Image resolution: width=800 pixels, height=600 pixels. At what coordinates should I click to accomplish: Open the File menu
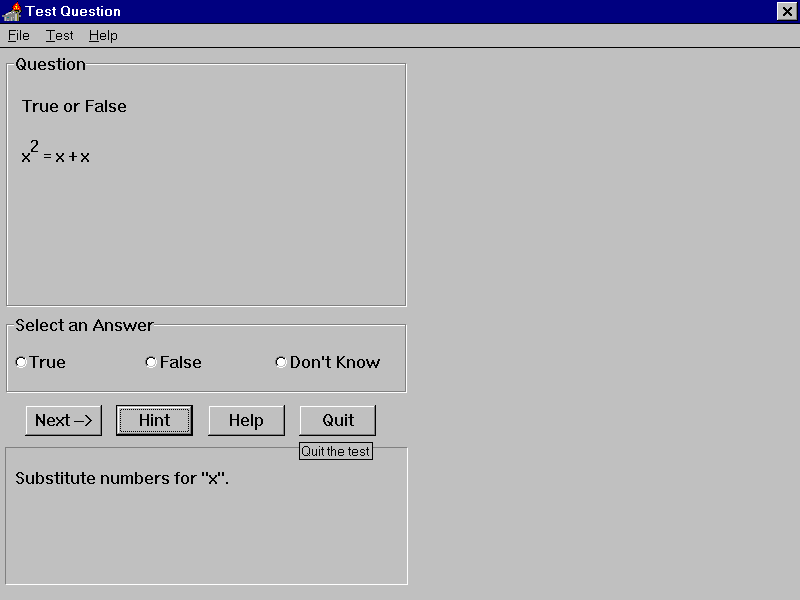click(19, 35)
